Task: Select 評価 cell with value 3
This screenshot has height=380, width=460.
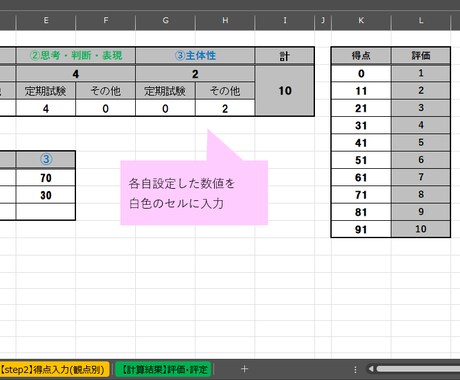Action: [421, 108]
